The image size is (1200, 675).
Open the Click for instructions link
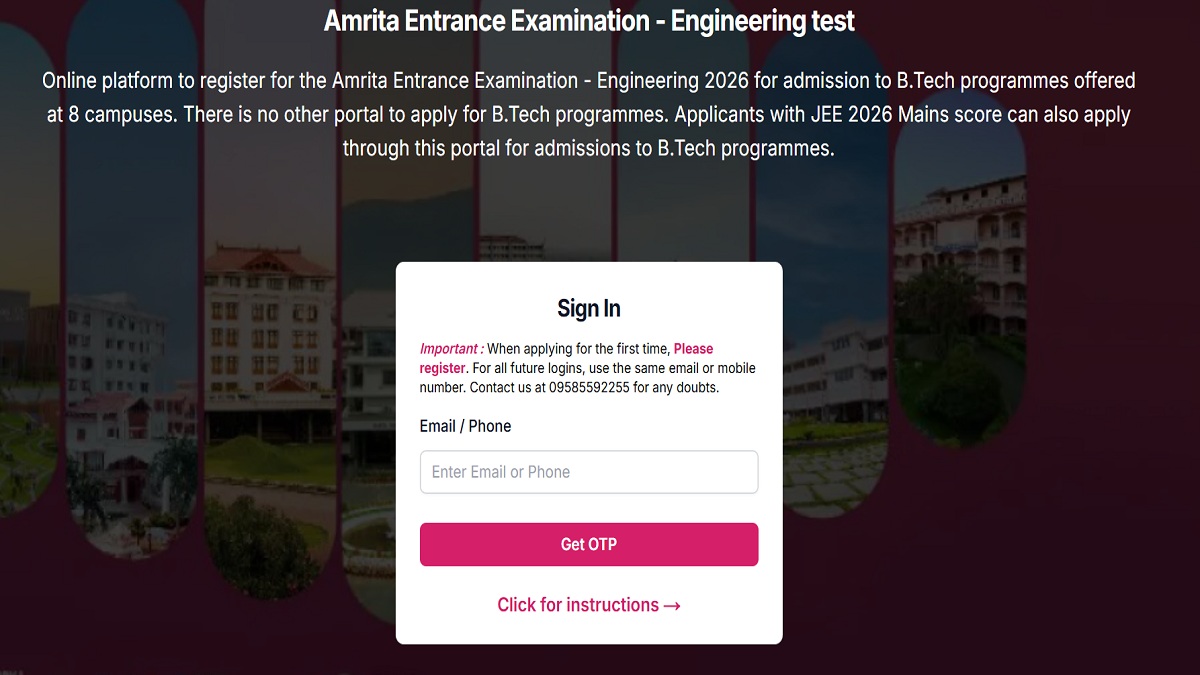coord(578,605)
